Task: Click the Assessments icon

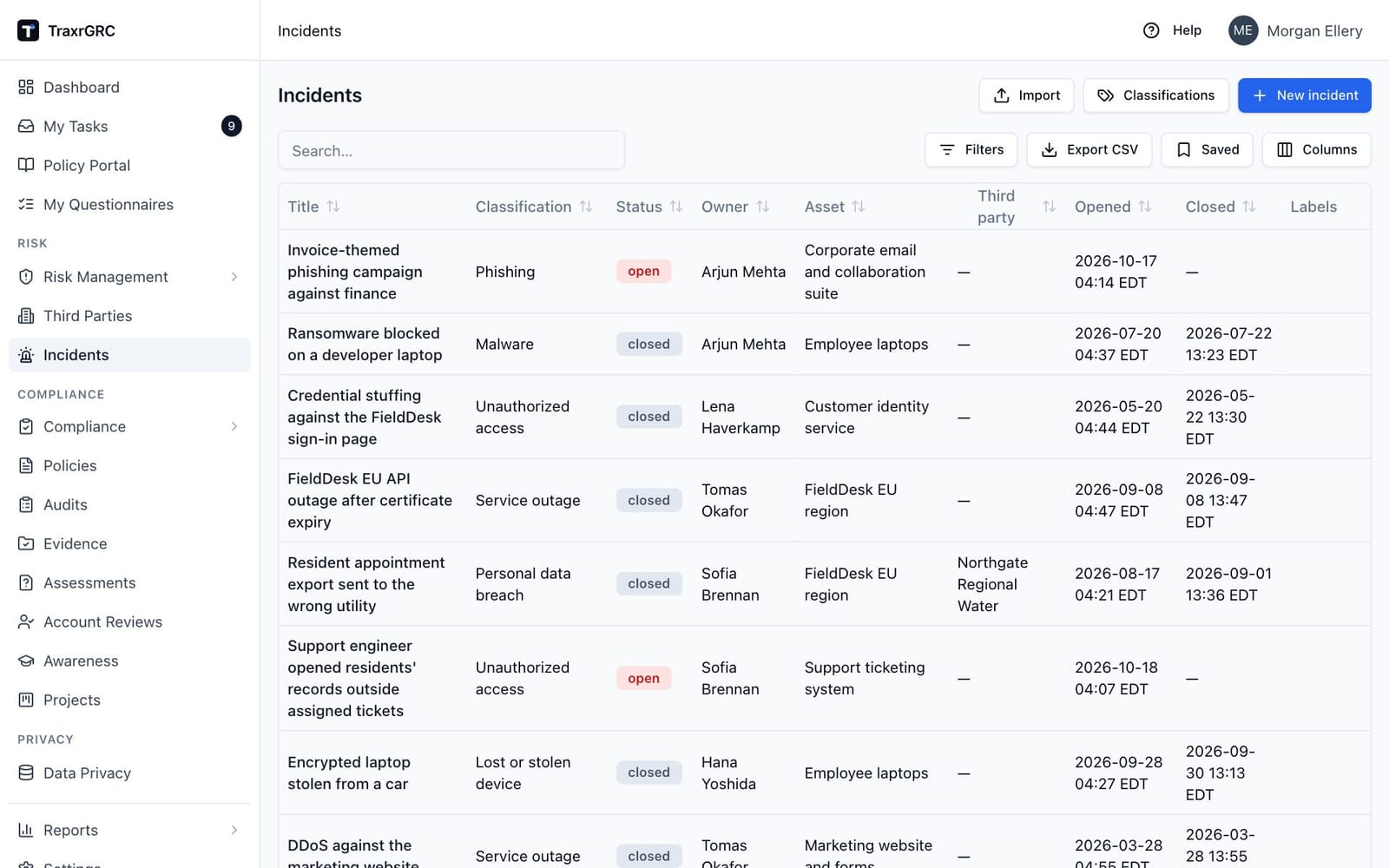Action: [x=26, y=582]
